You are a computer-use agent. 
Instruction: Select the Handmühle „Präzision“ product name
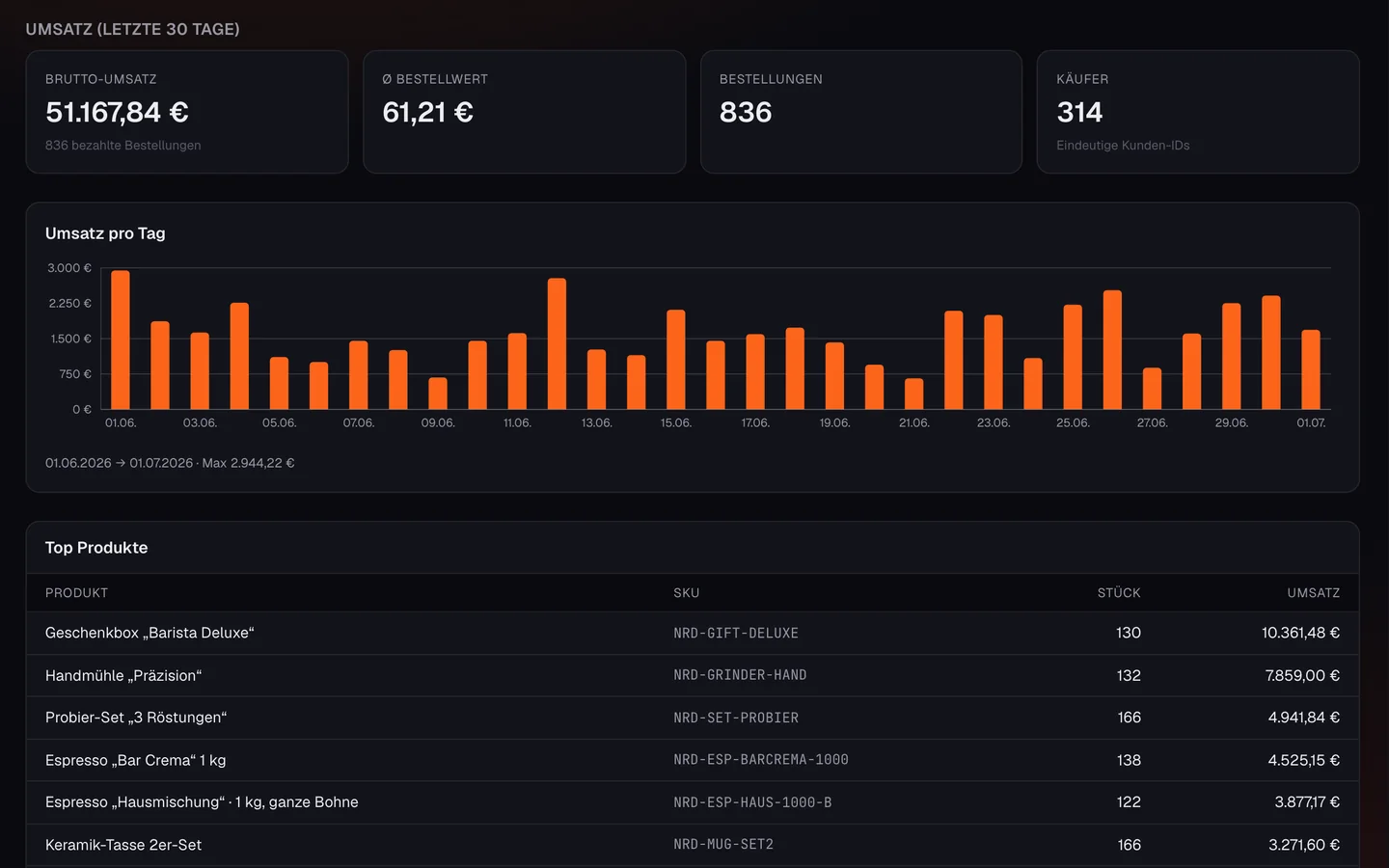[123, 676]
